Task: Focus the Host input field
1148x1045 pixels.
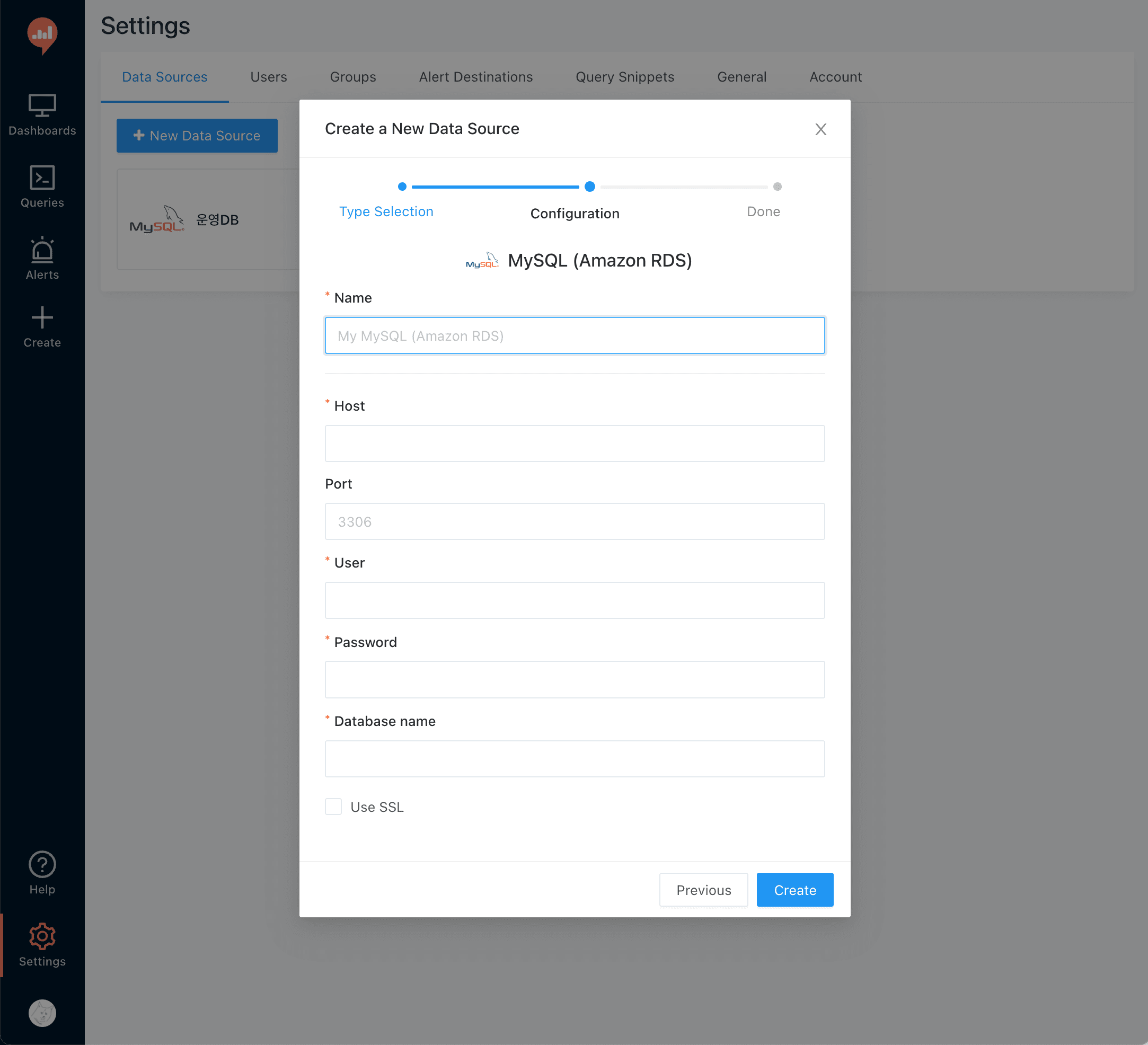Action: [x=574, y=443]
